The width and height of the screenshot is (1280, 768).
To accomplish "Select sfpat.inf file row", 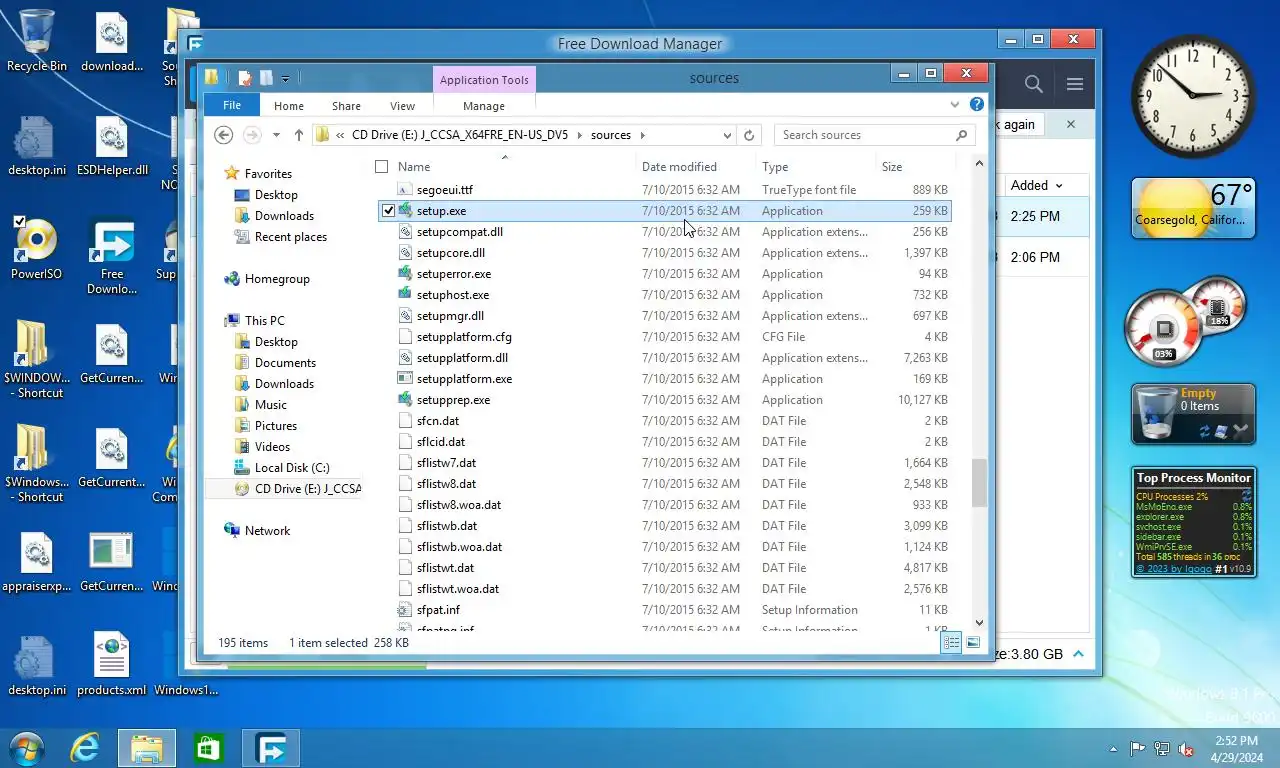I will pos(665,610).
